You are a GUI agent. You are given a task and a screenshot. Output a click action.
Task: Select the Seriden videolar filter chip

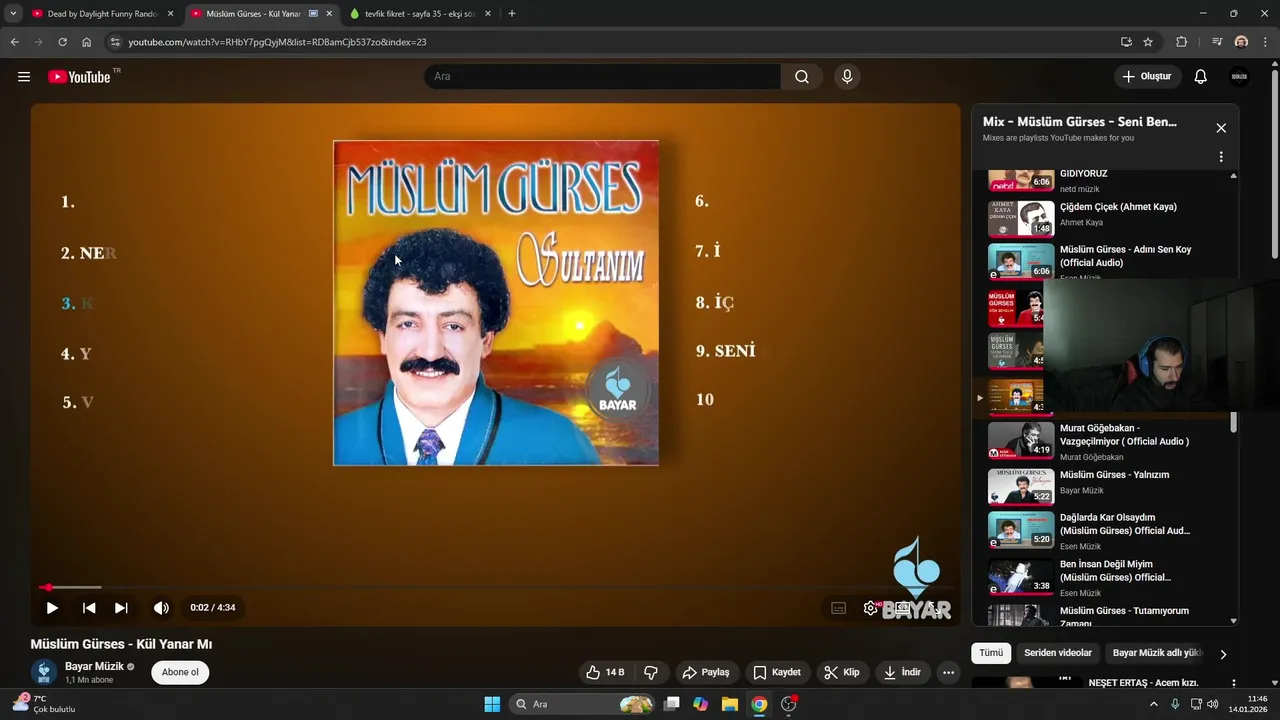click(x=1058, y=653)
